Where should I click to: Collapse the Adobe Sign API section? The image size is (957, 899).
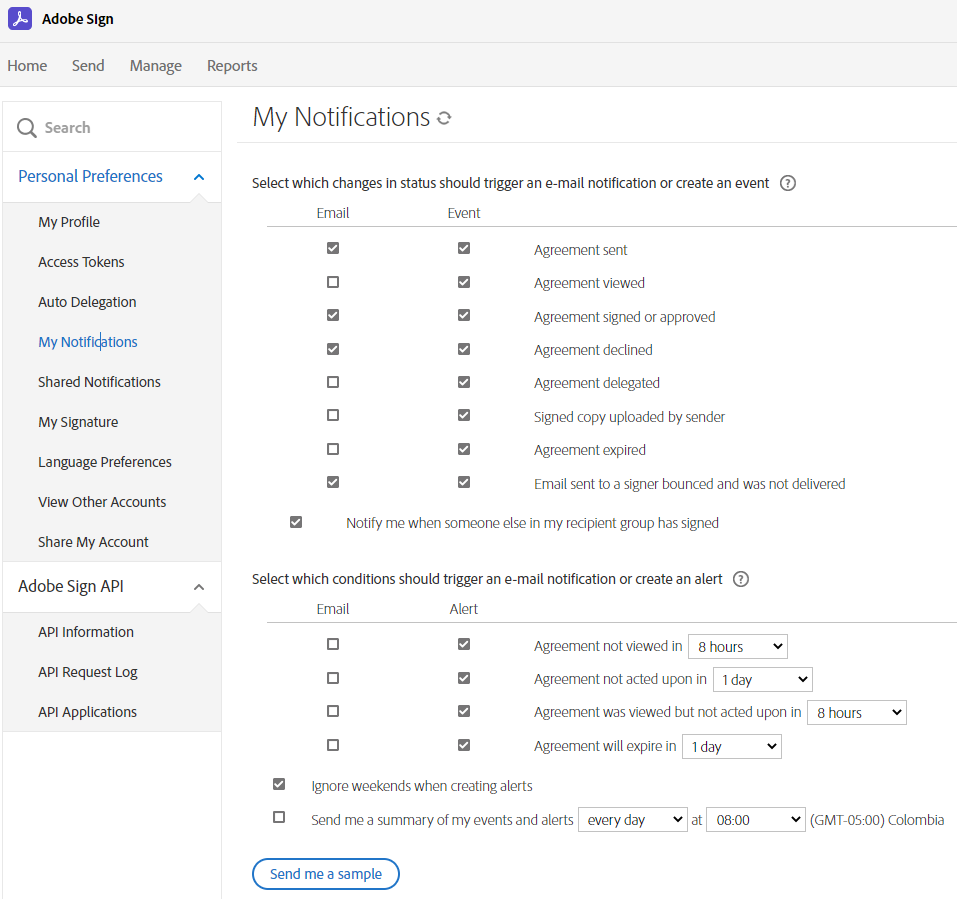coord(198,586)
